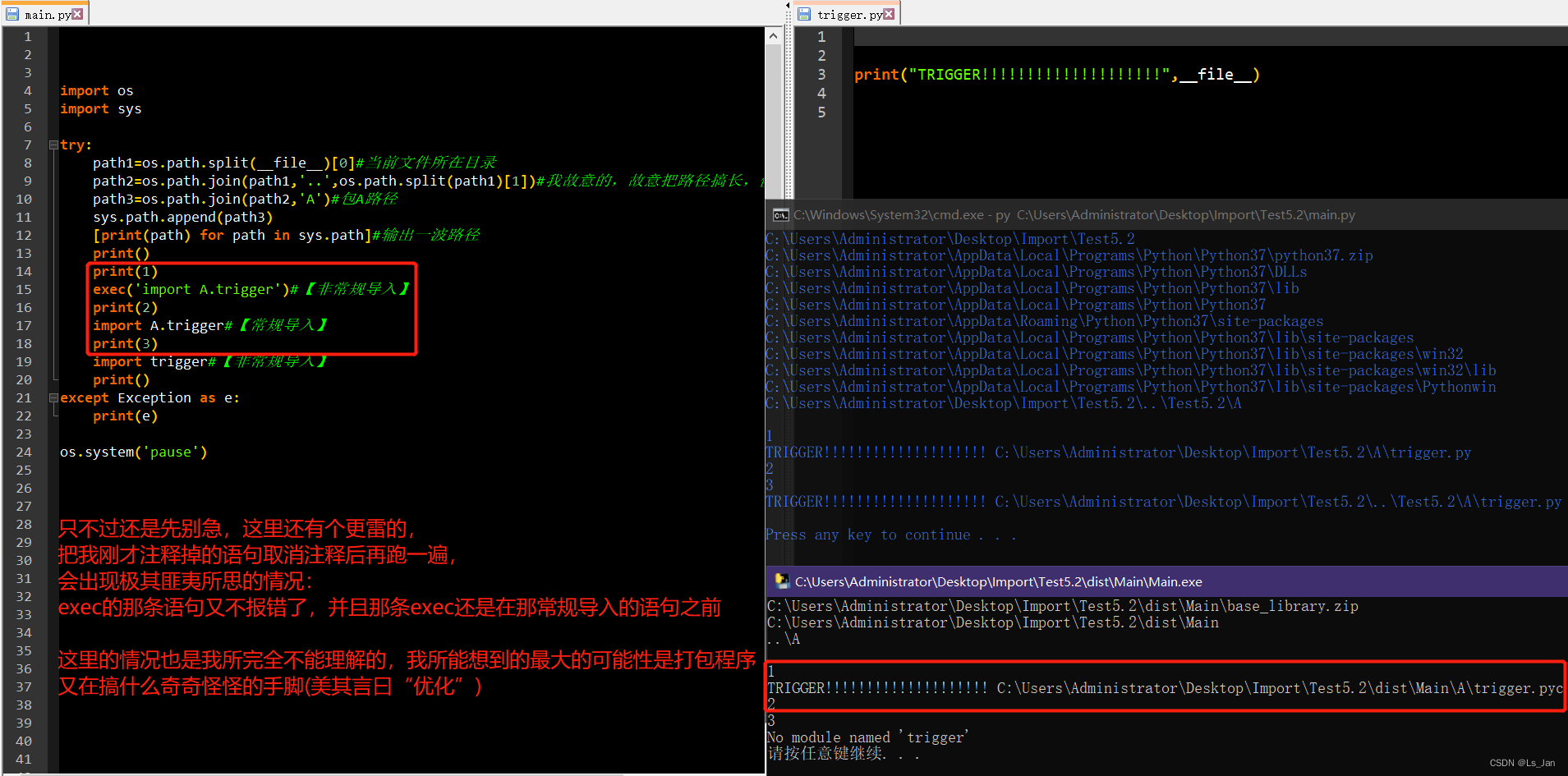This screenshot has width=1568, height=776.
Task: Switch to the trigger.py tab
Action: (x=850, y=13)
